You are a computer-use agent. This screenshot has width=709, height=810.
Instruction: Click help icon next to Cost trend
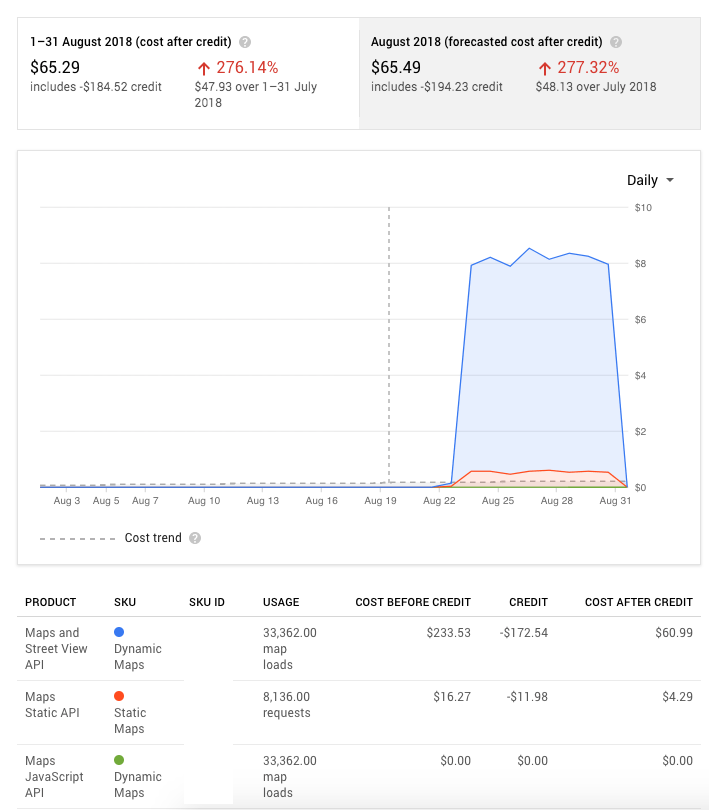pyautogui.click(x=195, y=538)
